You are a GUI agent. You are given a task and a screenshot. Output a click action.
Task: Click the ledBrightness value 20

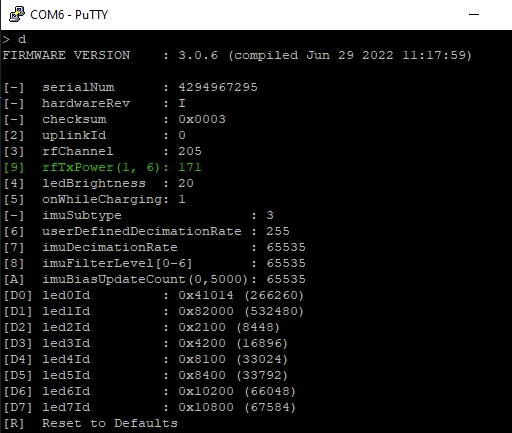pos(186,183)
